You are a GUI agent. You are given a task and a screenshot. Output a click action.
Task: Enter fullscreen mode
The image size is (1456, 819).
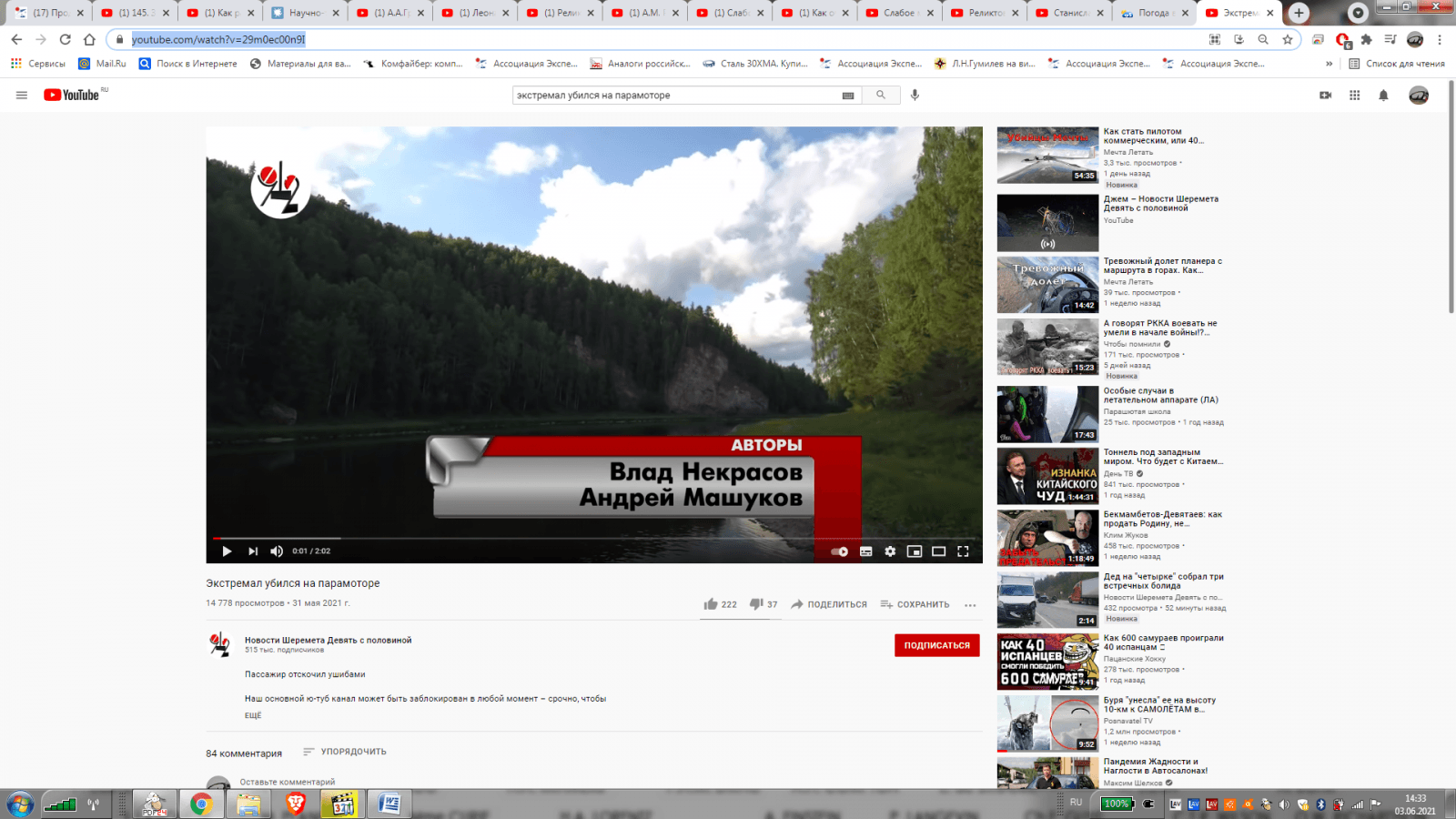(963, 551)
